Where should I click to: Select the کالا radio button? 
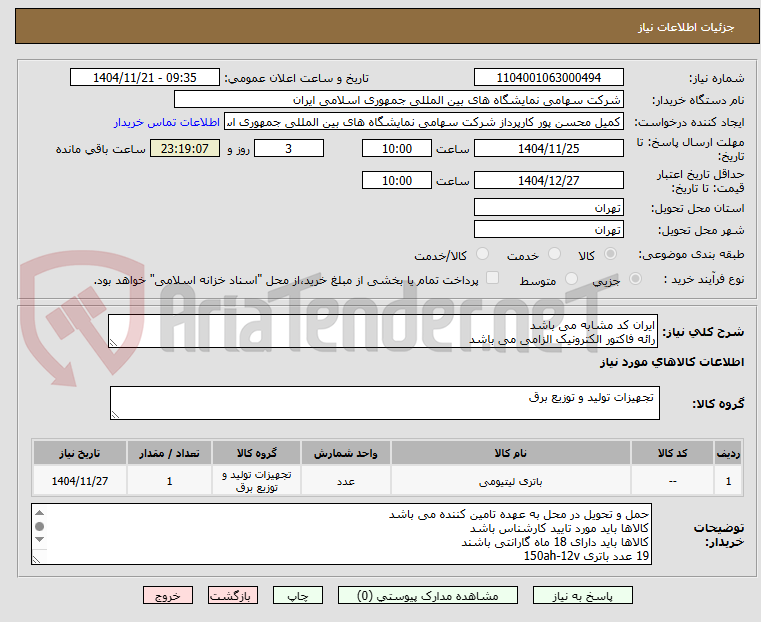(x=611, y=254)
